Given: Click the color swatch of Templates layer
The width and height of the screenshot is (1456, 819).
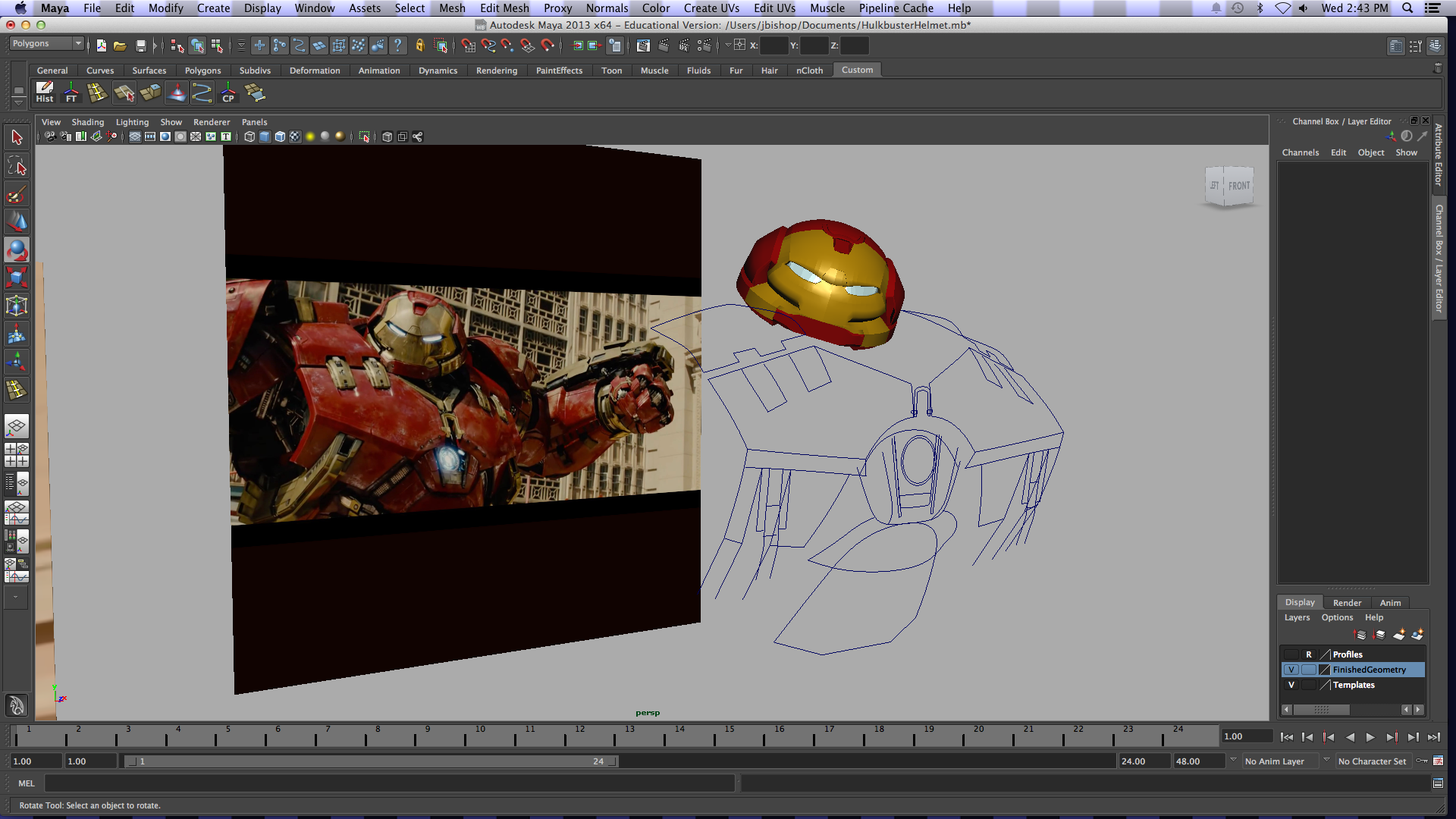Looking at the screenshot, I should point(1325,685).
